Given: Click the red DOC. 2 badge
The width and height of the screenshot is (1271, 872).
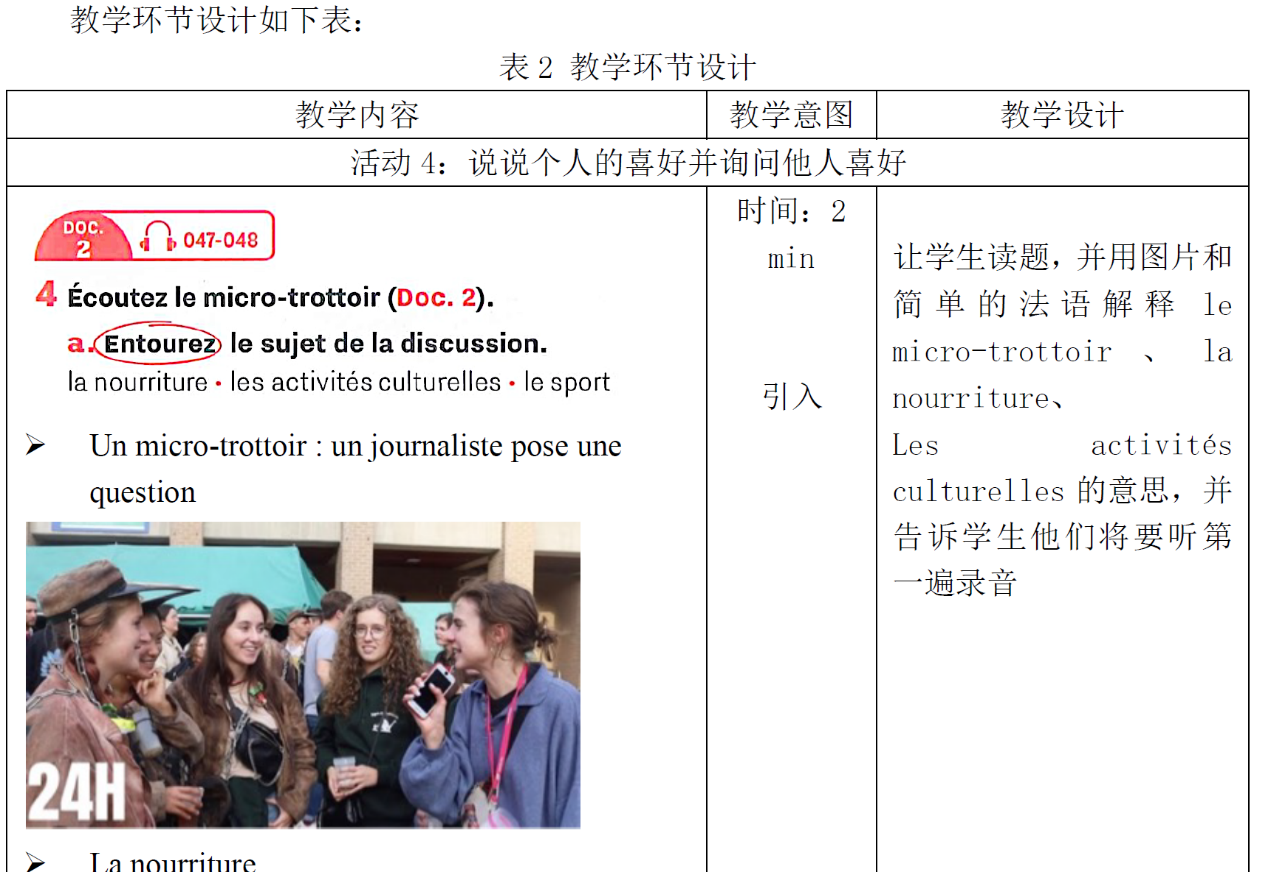Looking at the screenshot, I should (x=83, y=238).
